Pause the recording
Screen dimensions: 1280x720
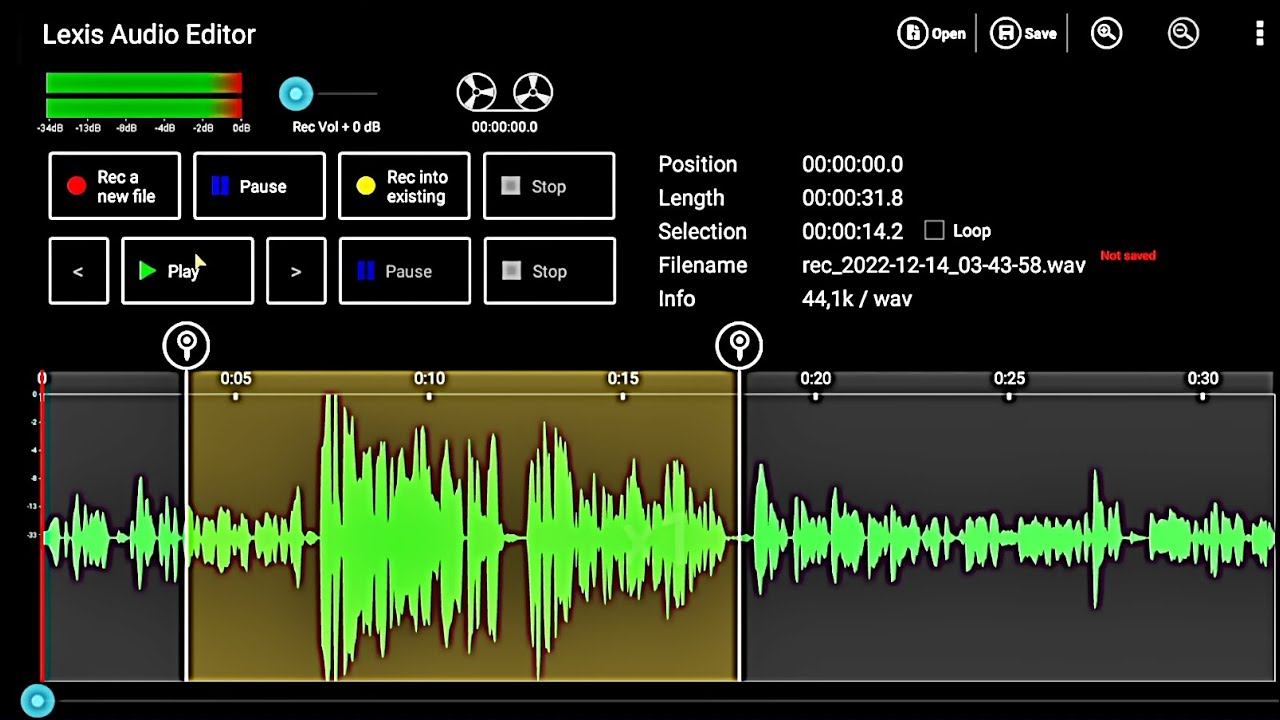(259, 186)
